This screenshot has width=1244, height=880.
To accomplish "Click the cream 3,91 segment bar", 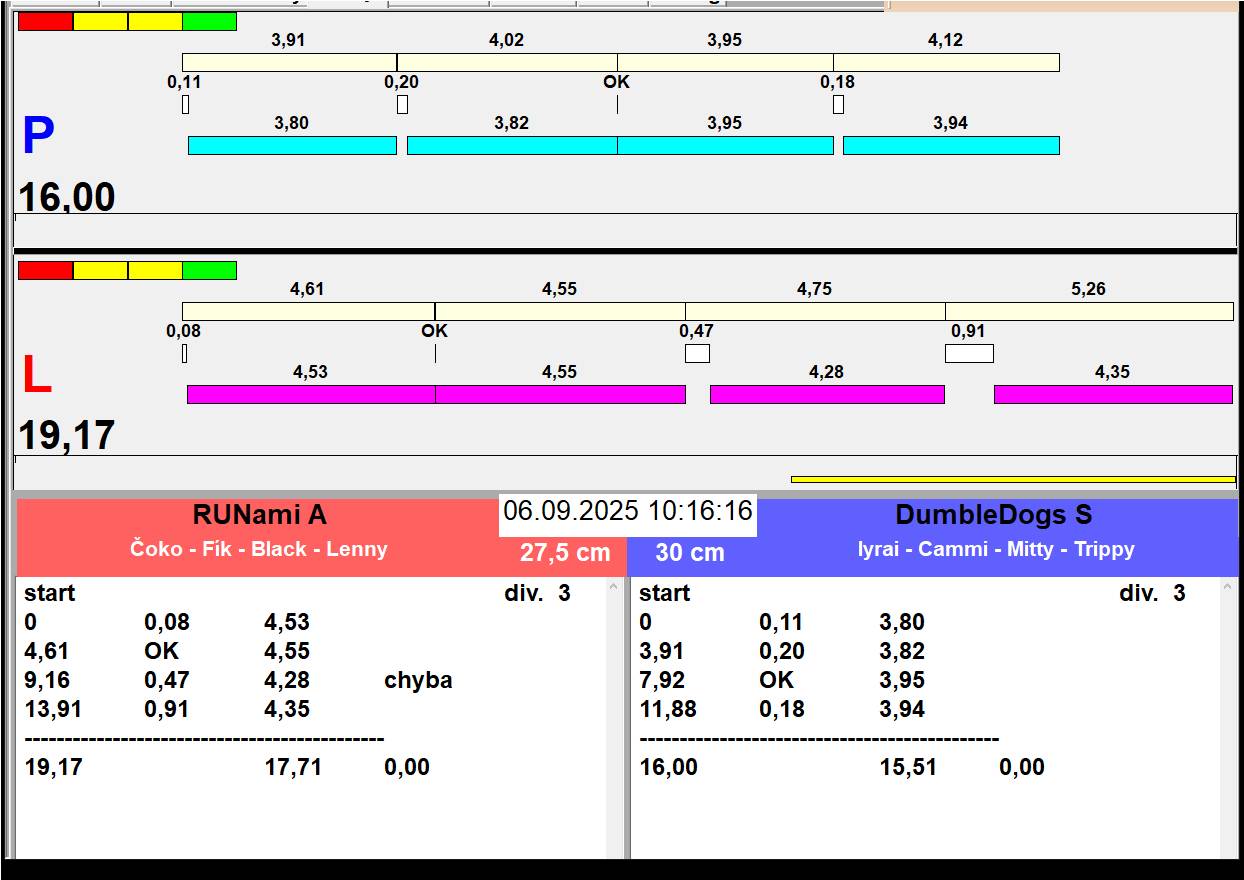I will coord(289,62).
